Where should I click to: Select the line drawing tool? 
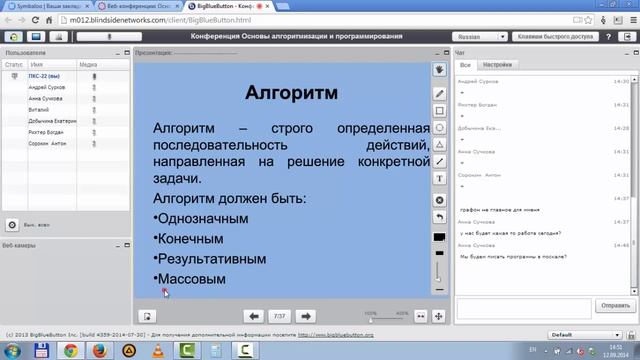(x=439, y=162)
